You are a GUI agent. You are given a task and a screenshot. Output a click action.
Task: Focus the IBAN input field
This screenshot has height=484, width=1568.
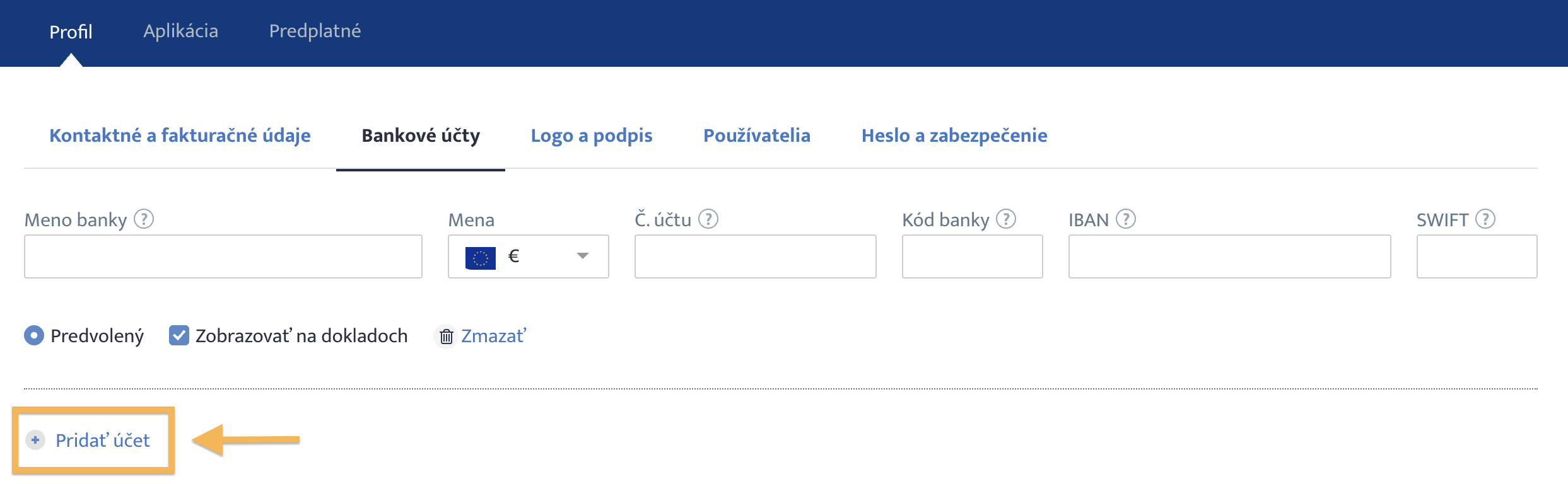[1229, 256]
